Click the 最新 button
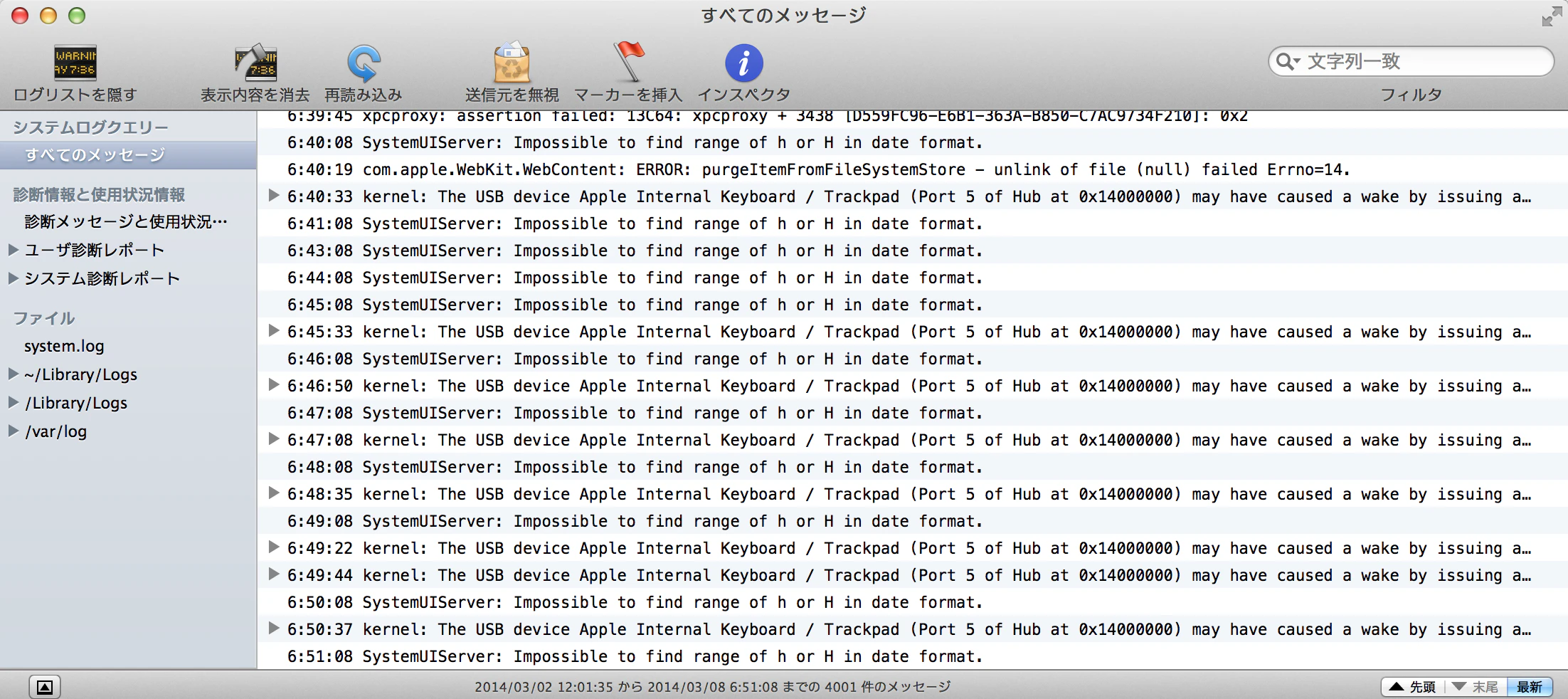1568x699 pixels. point(1530,687)
